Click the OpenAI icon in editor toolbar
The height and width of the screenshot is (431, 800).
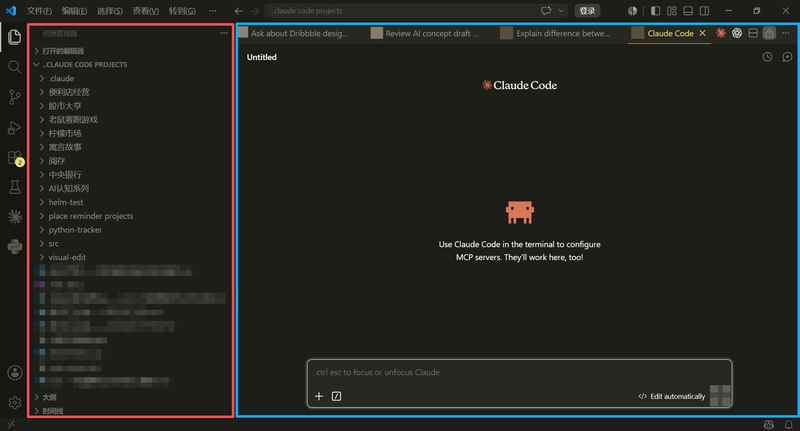point(737,33)
